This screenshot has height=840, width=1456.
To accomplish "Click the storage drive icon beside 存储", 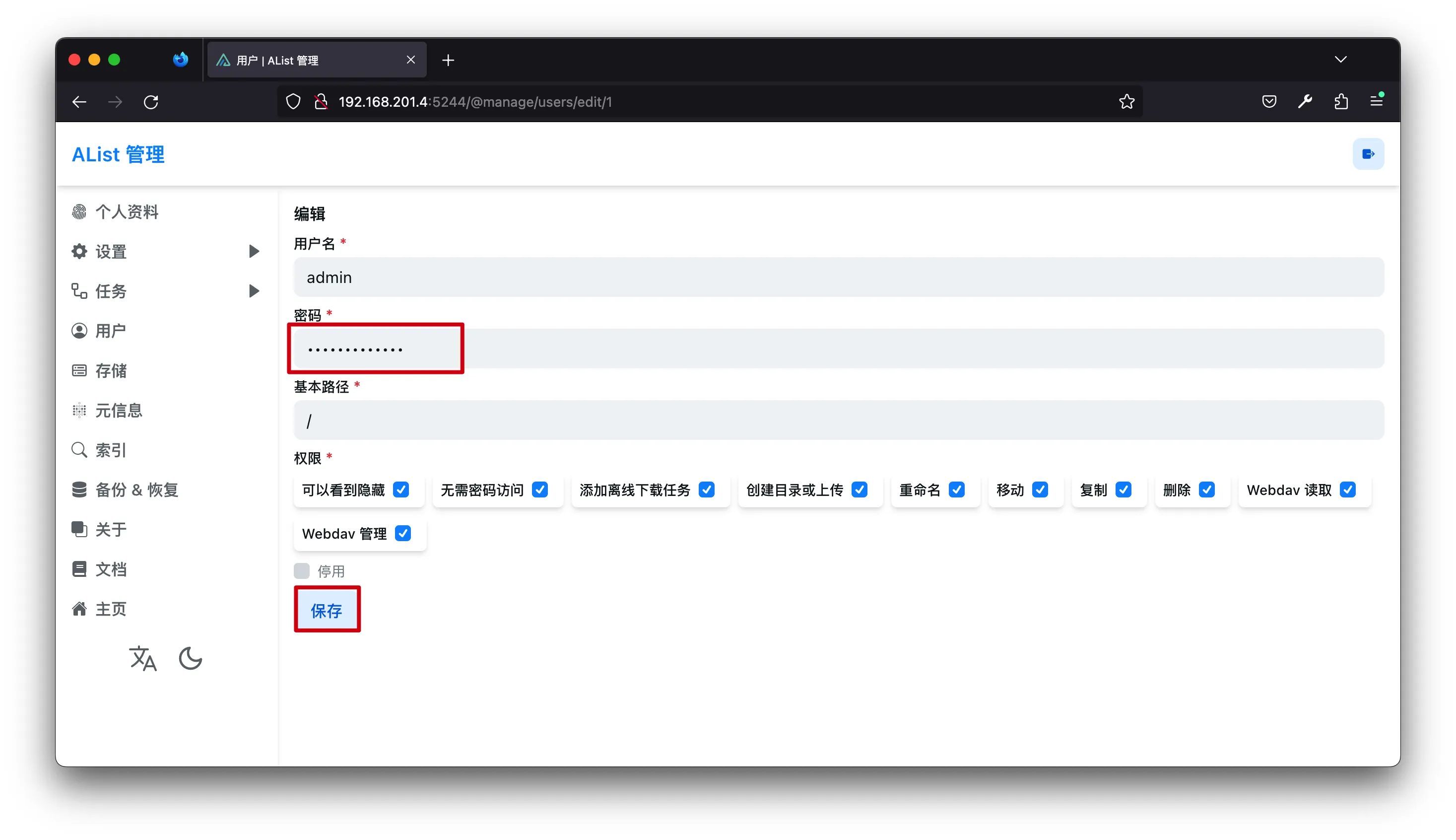I will click(79, 370).
